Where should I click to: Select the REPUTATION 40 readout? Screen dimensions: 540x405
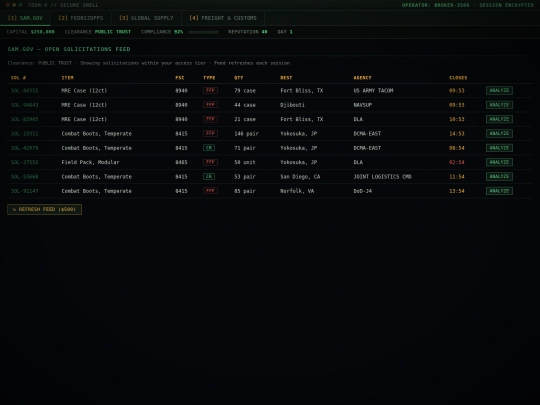pos(248,32)
